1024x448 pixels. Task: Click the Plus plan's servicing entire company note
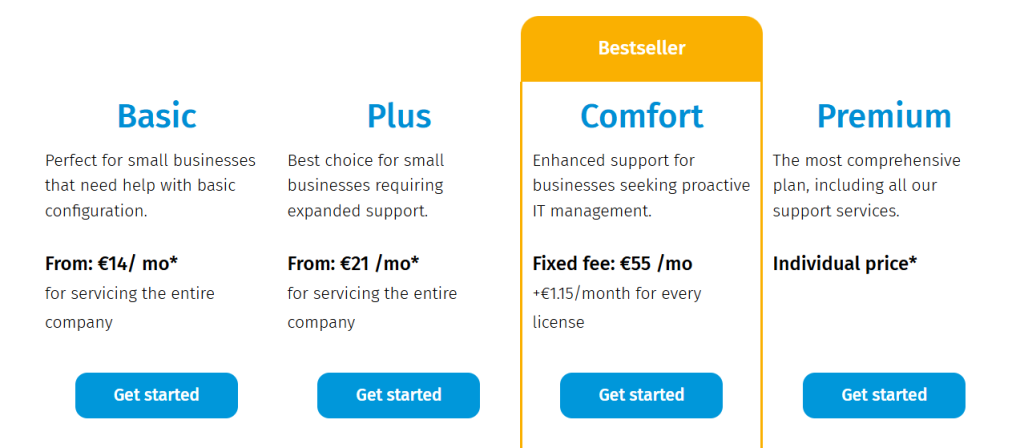371,308
